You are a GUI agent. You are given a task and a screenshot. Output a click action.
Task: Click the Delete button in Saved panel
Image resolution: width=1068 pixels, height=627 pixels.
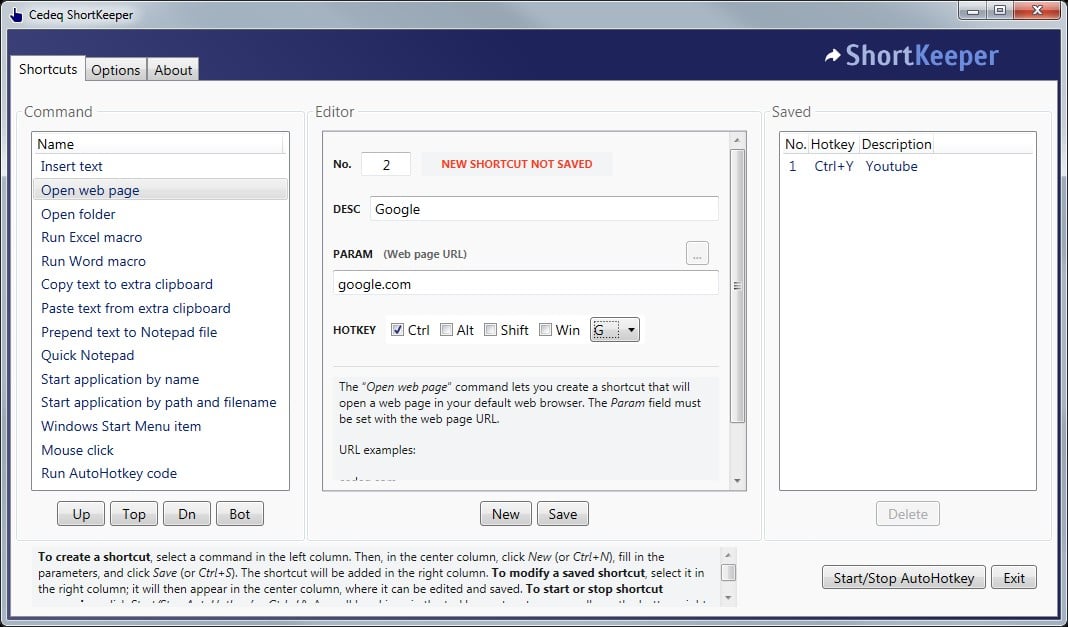[x=907, y=514]
